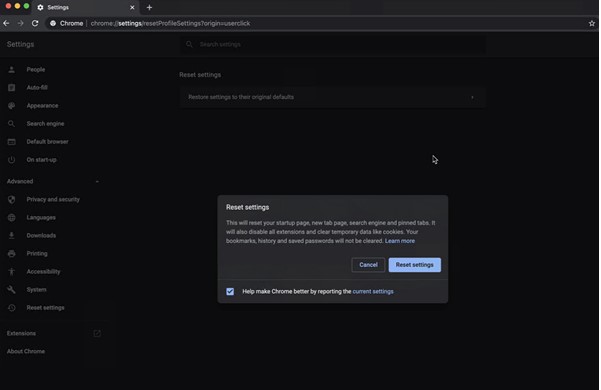Click the Chrome site info icon
This screenshot has width=601, height=390.
[53, 23]
